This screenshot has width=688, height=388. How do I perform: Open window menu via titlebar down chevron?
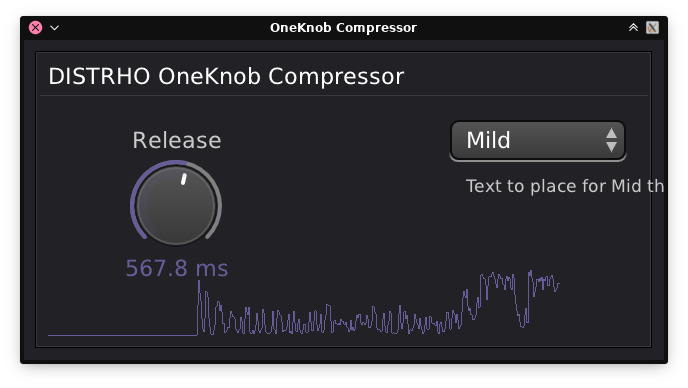(x=54, y=28)
